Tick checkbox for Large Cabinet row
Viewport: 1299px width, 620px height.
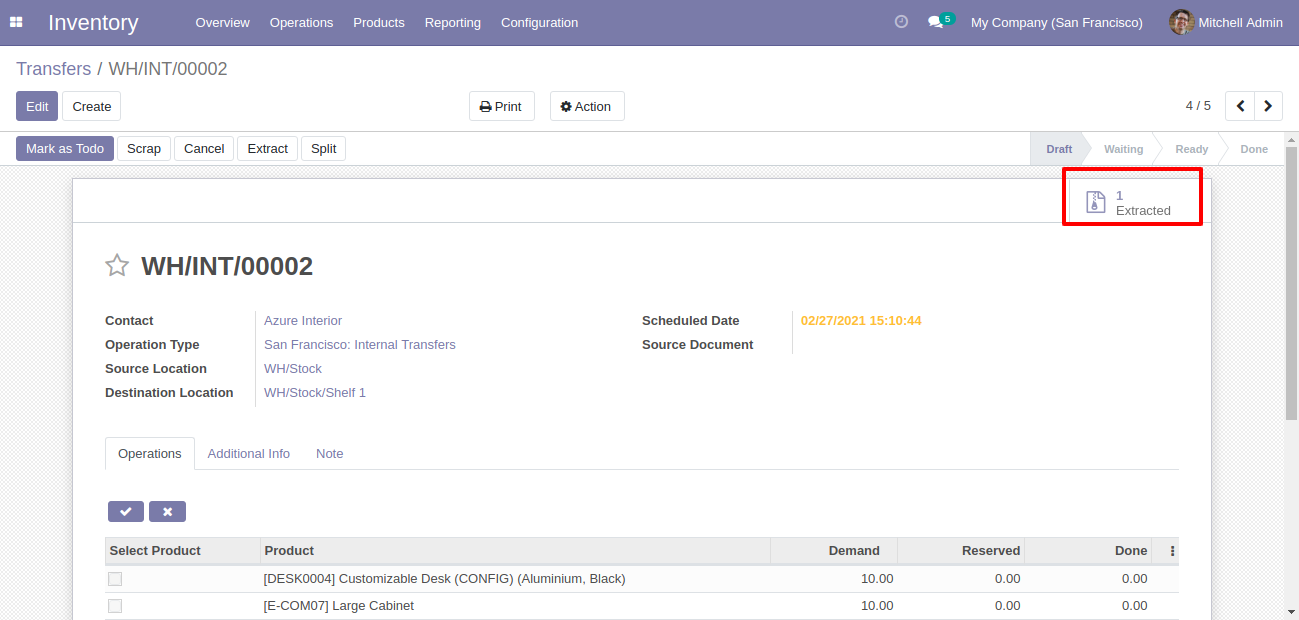(115, 606)
